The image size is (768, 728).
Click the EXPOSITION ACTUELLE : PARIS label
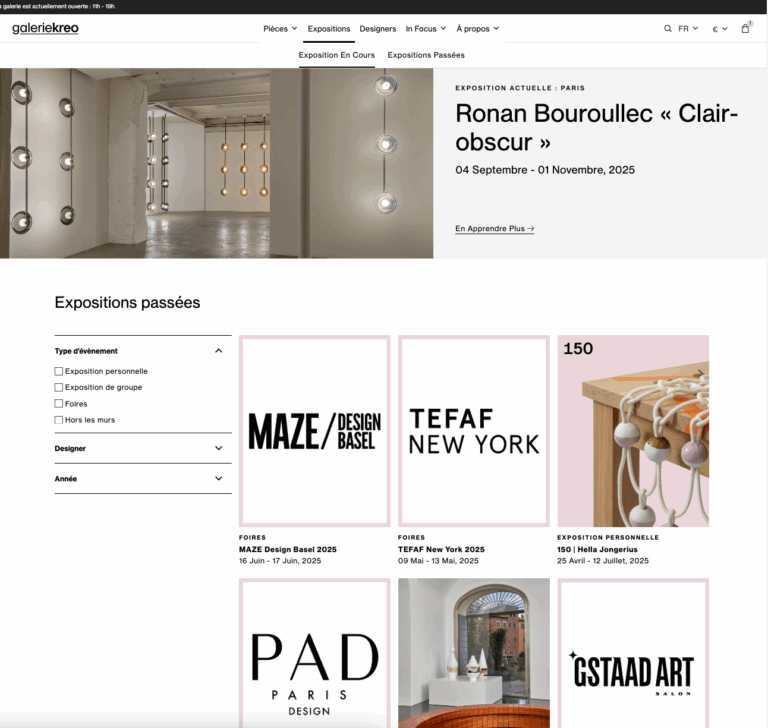(x=520, y=88)
